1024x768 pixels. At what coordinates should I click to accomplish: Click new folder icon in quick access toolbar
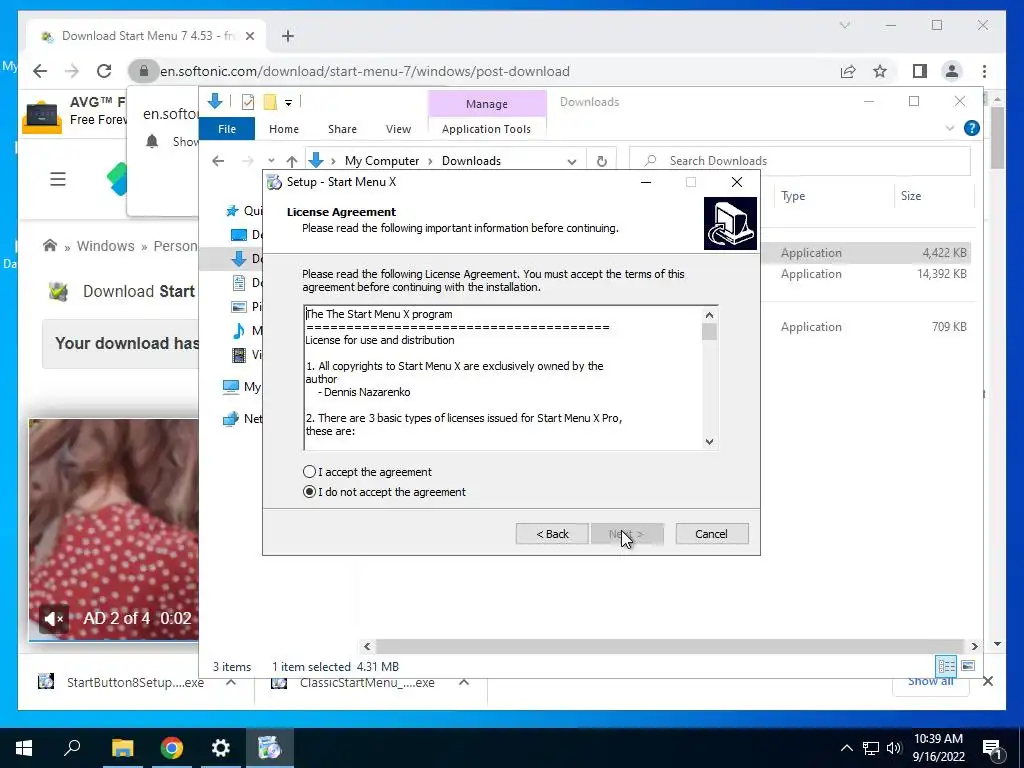270,102
